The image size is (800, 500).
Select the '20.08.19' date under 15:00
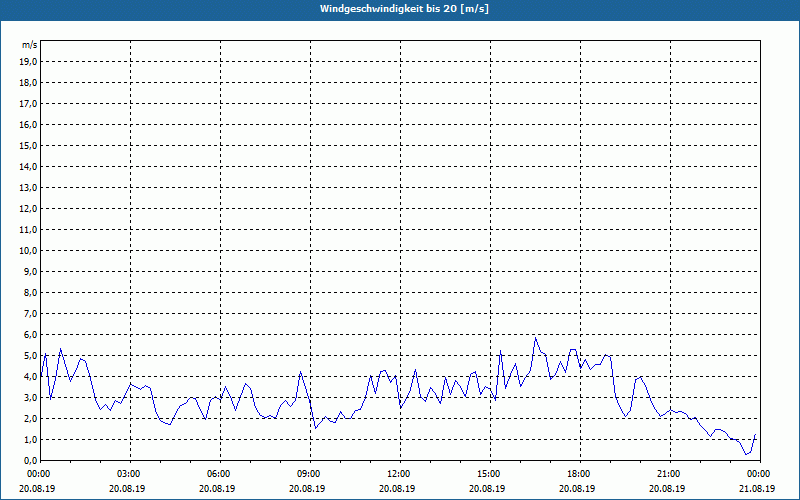(x=487, y=488)
